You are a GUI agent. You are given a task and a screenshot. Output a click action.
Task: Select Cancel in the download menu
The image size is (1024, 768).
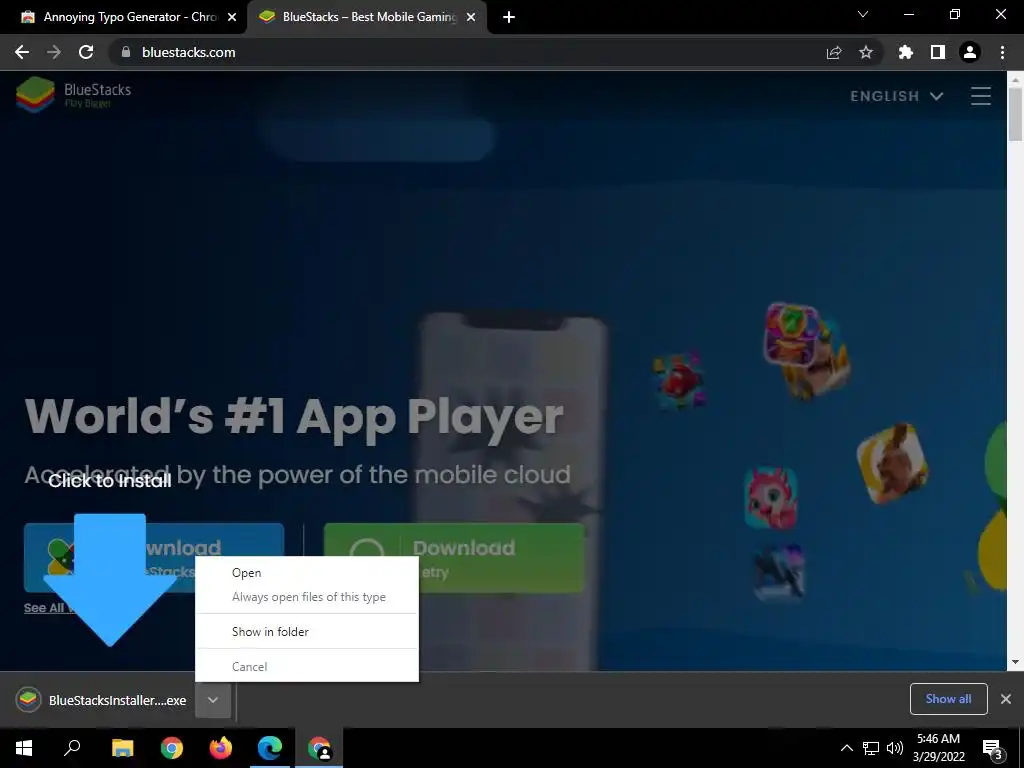(x=307, y=667)
